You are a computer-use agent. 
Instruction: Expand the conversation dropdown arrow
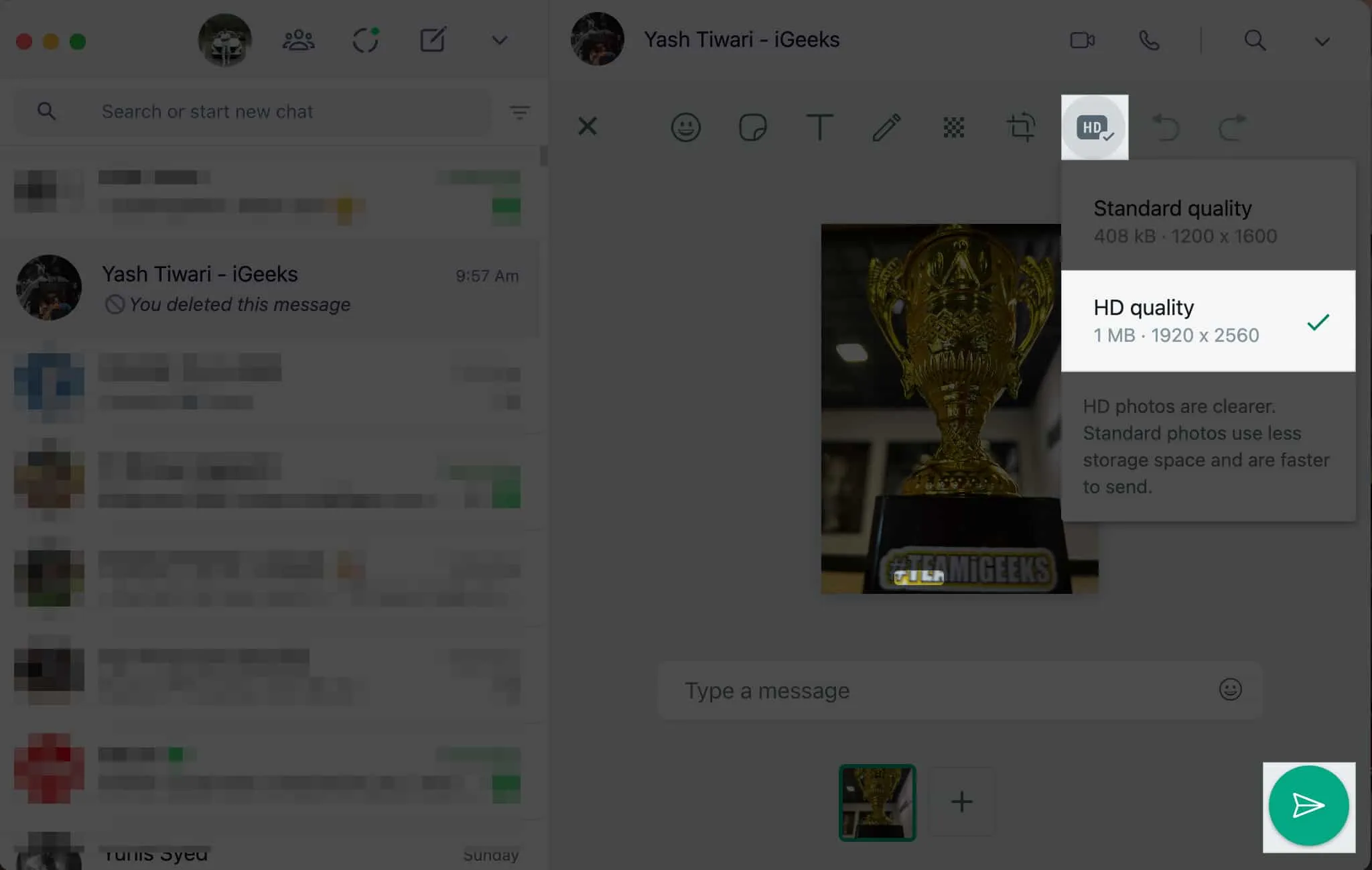(1323, 39)
